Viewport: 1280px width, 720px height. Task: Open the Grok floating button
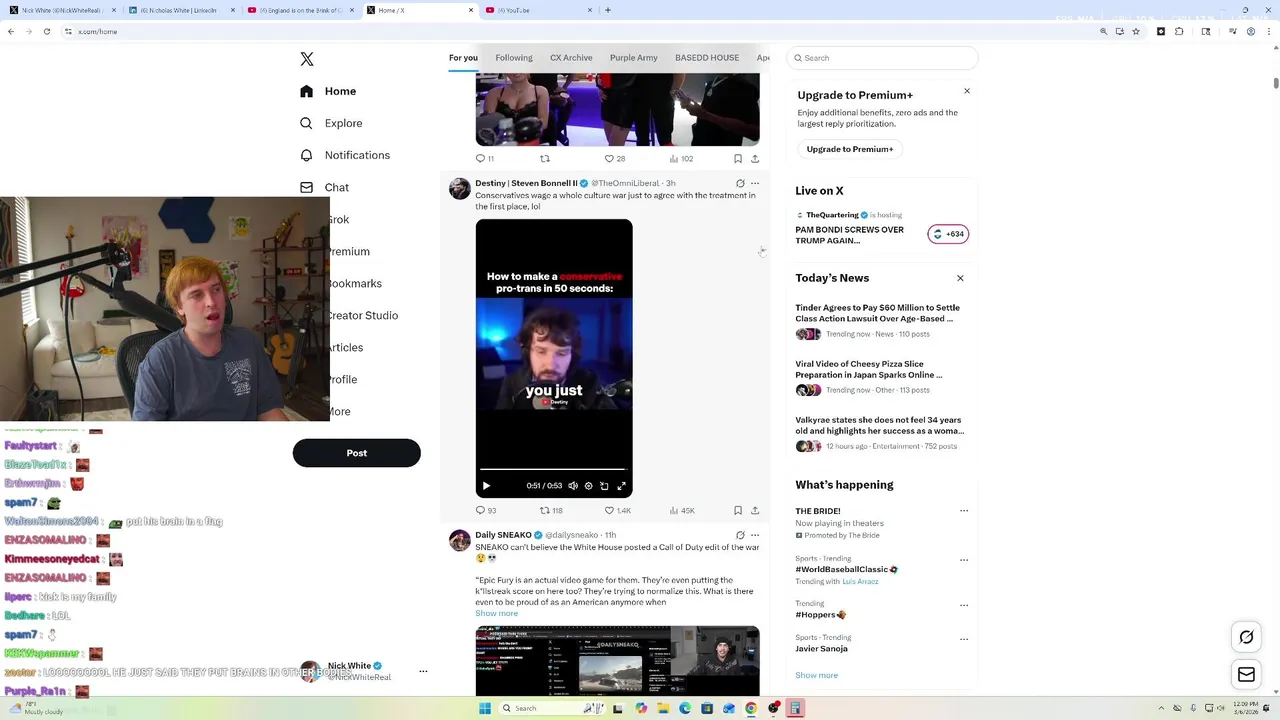click(x=1246, y=637)
